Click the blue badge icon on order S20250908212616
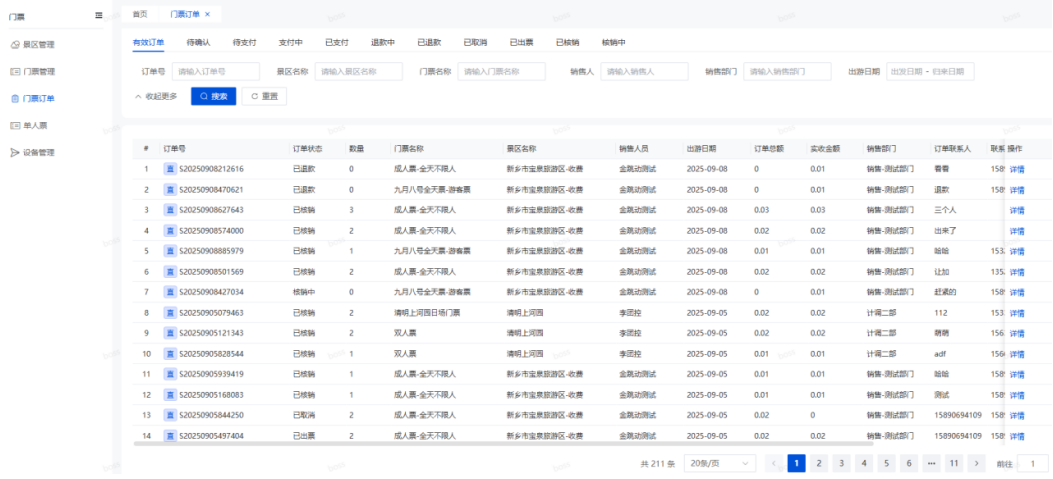 click(170, 168)
